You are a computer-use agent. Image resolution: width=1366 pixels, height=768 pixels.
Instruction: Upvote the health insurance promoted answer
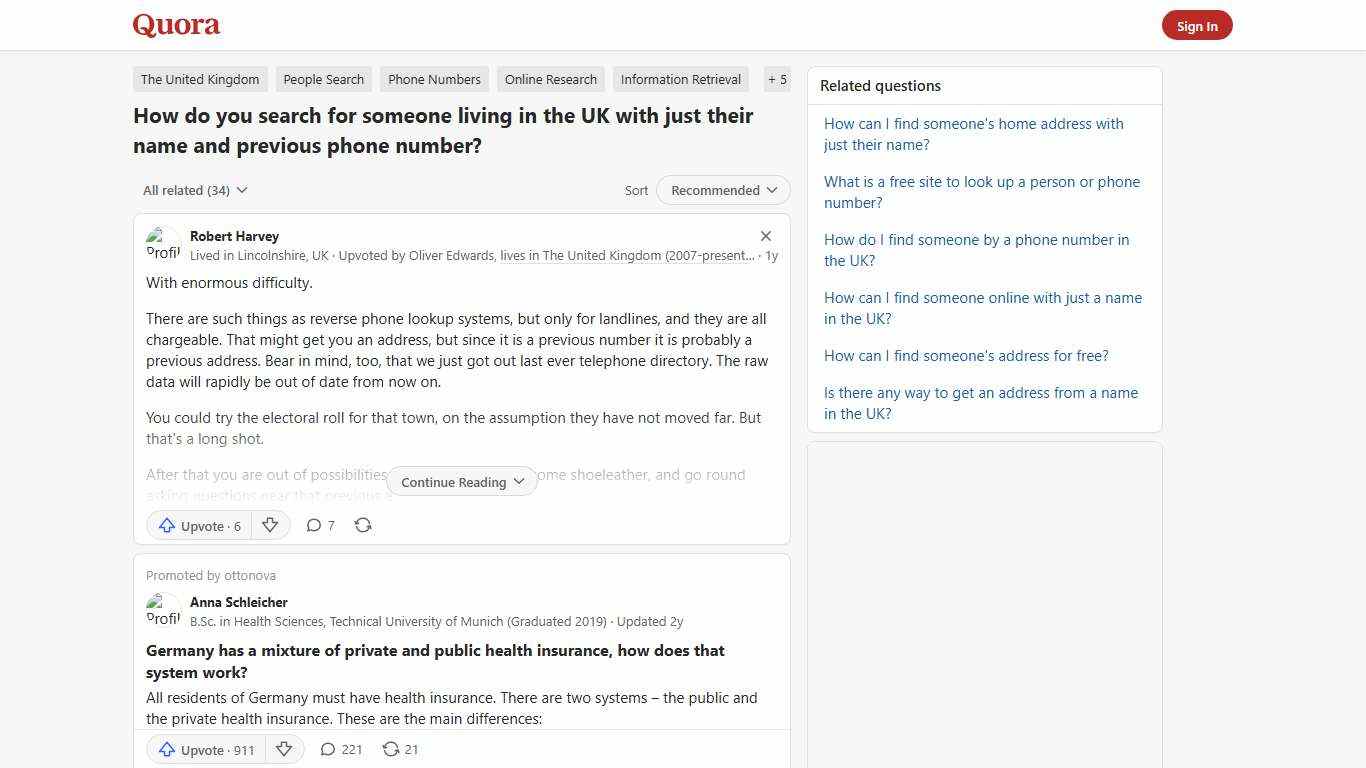click(x=204, y=749)
